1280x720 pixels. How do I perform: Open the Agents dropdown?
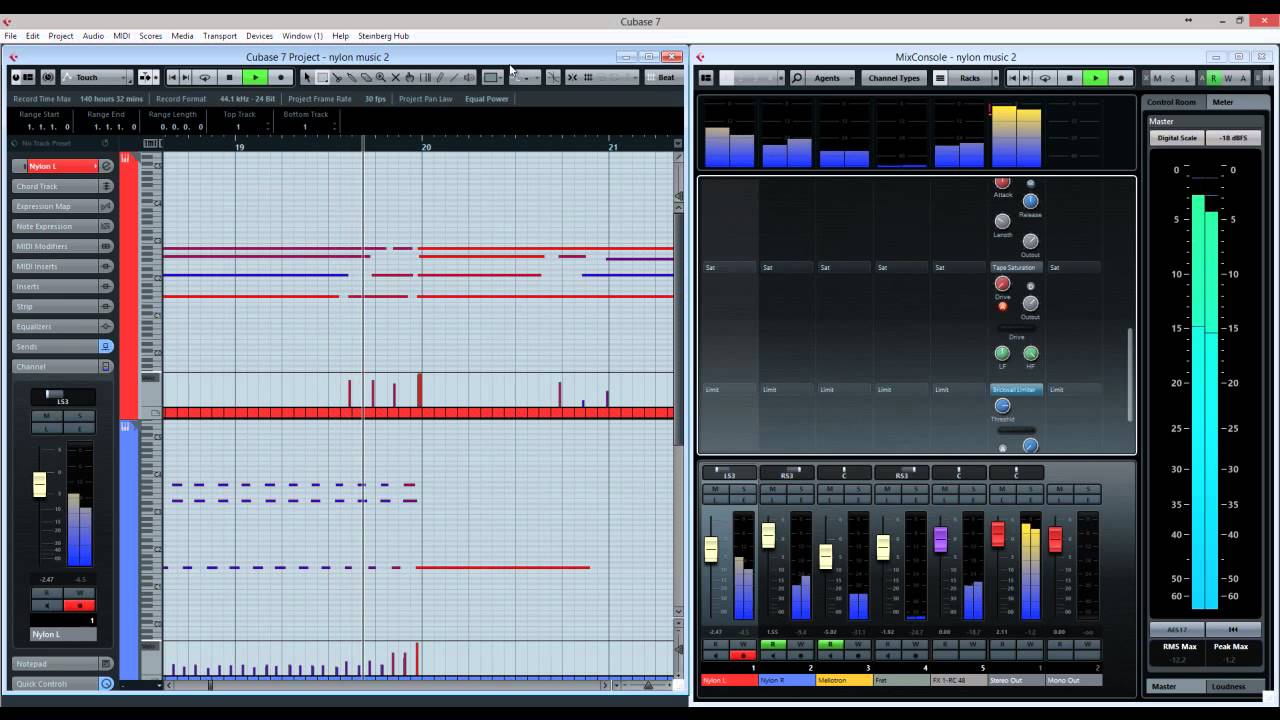[832, 77]
